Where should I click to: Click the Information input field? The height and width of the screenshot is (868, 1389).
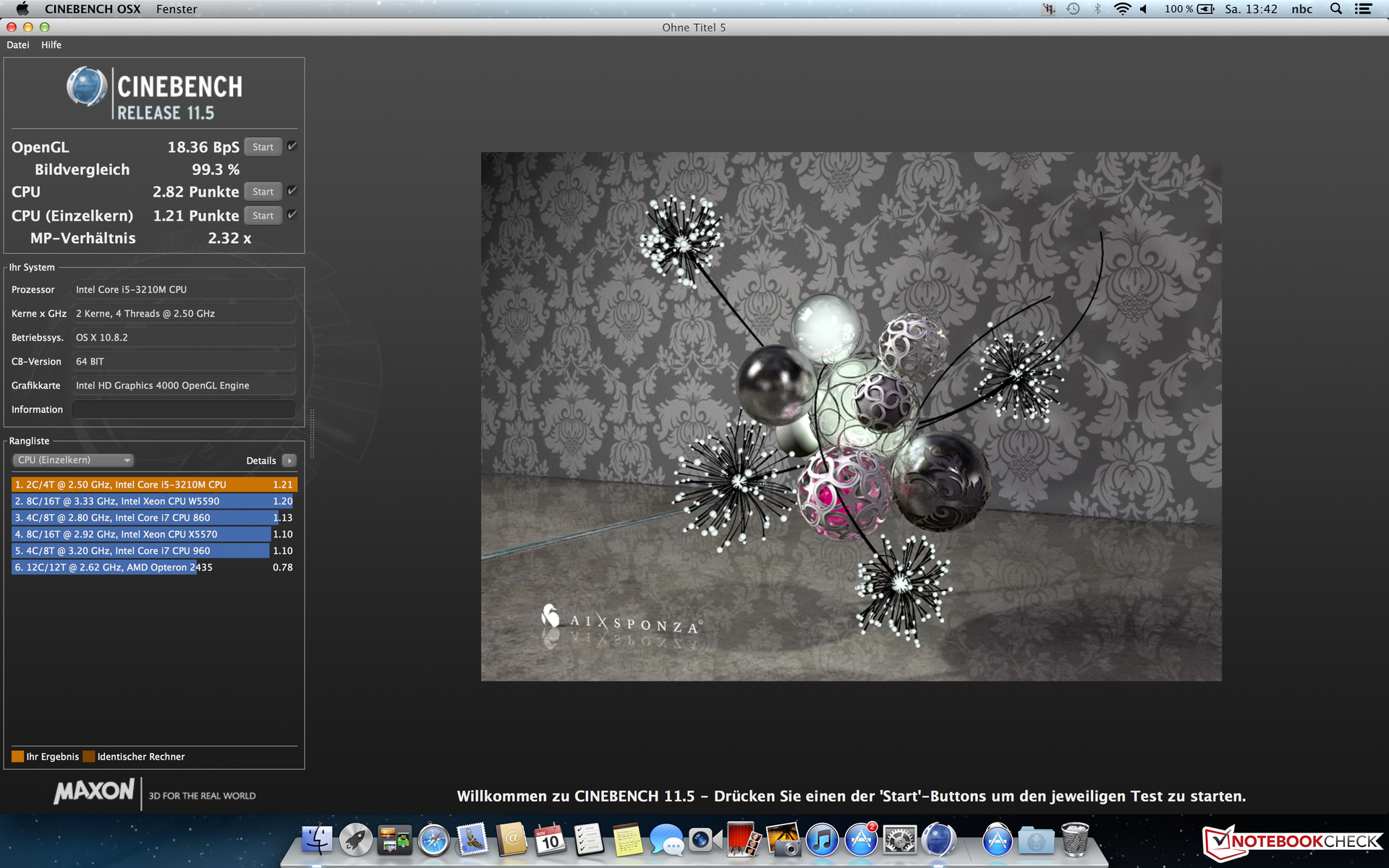pos(184,409)
